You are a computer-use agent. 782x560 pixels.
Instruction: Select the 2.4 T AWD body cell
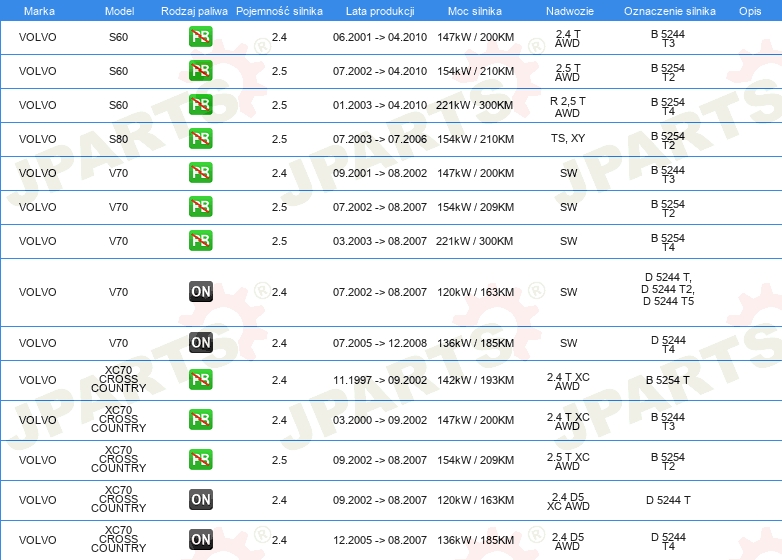568,38
